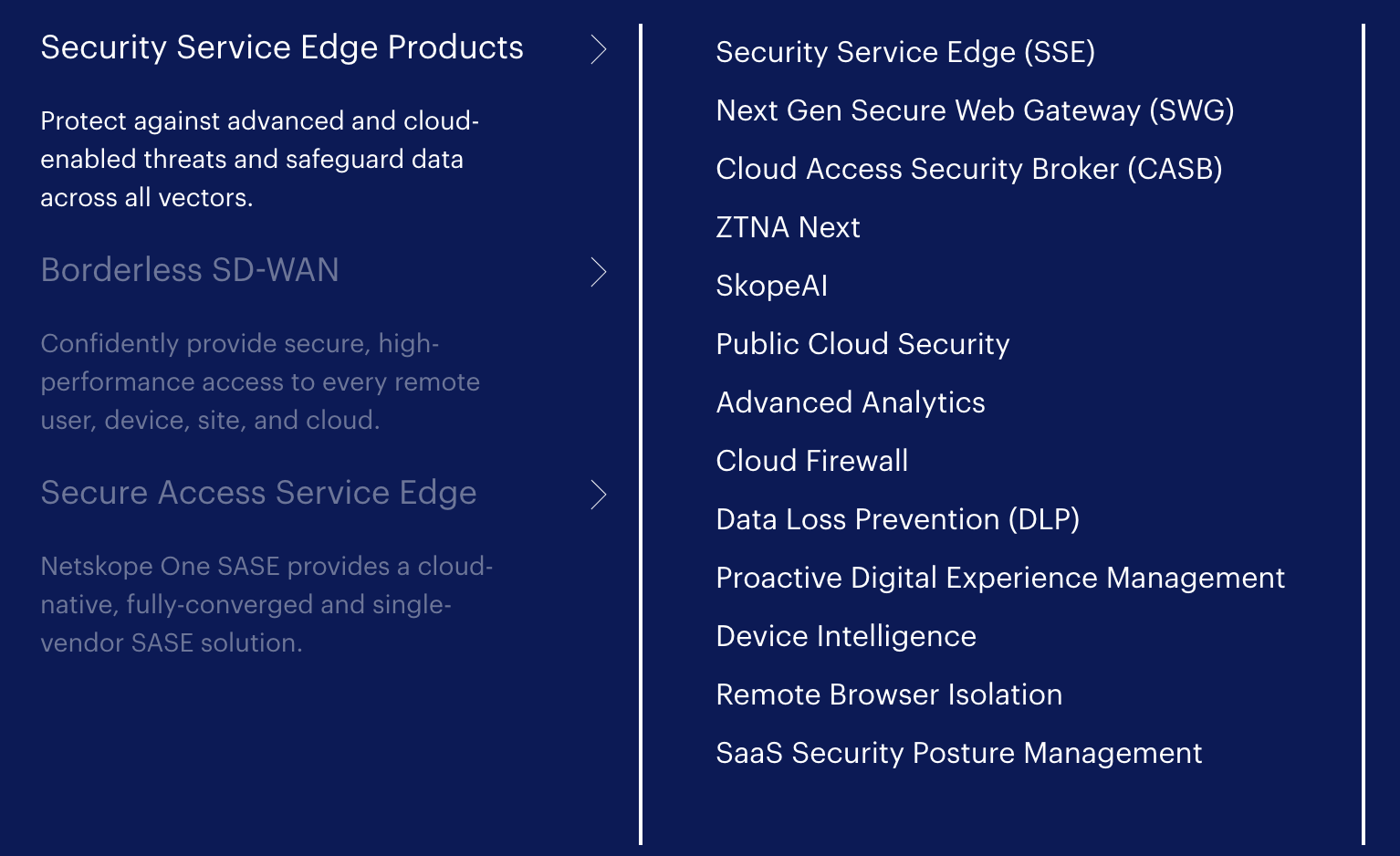Image resolution: width=1400 pixels, height=856 pixels.
Task: Select Advanced Analytics
Action: pos(851,402)
